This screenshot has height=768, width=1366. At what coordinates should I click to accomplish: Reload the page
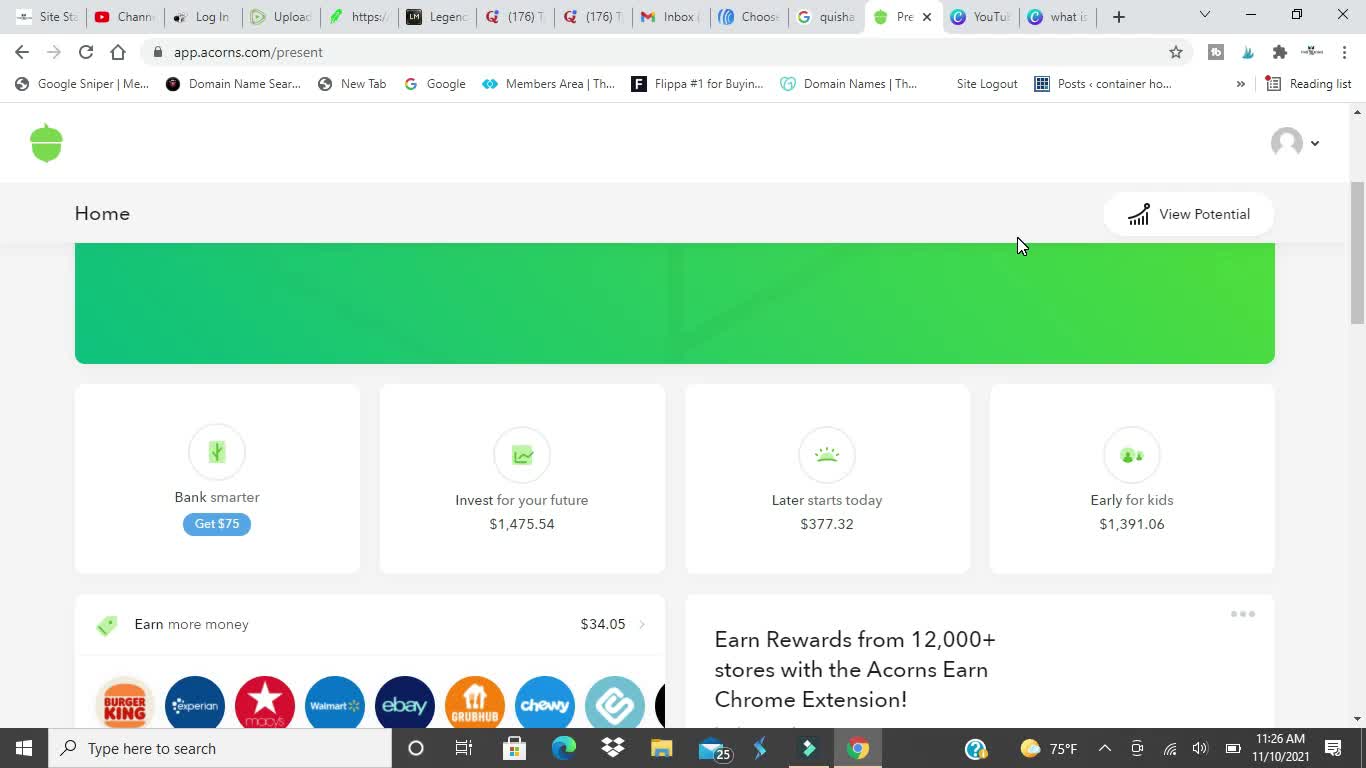click(86, 52)
